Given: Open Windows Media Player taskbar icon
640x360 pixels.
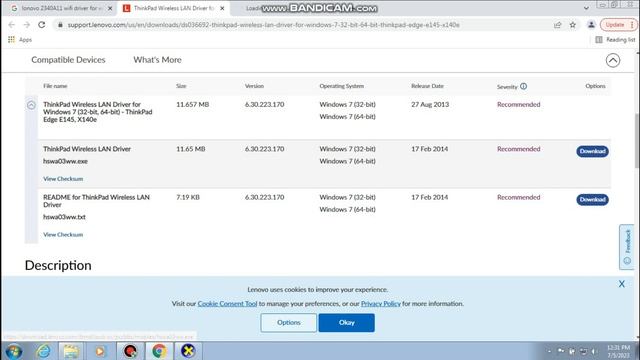Looking at the screenshot, I should (100, 351).
